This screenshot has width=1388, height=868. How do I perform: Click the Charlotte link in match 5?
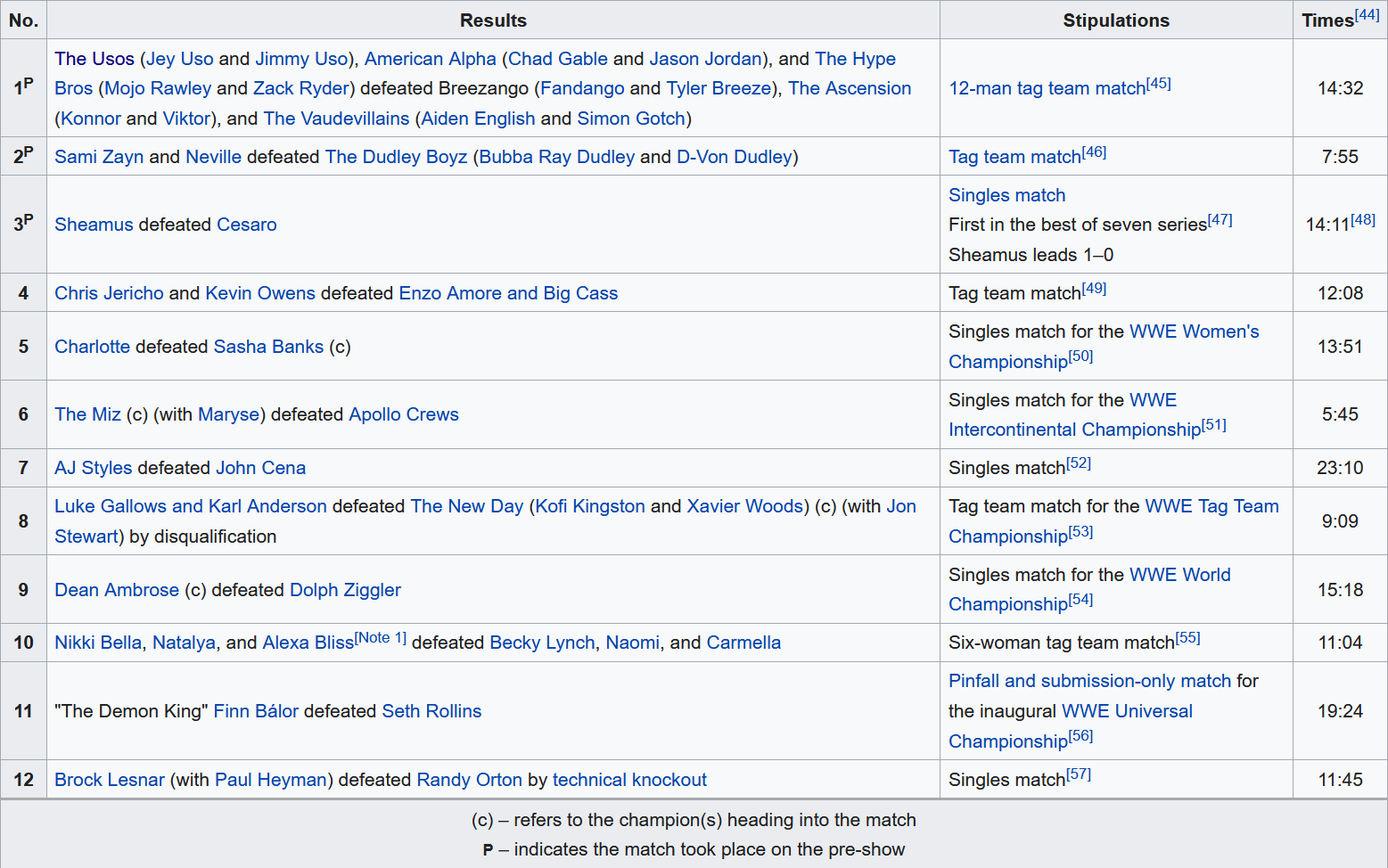coord(92,347)
